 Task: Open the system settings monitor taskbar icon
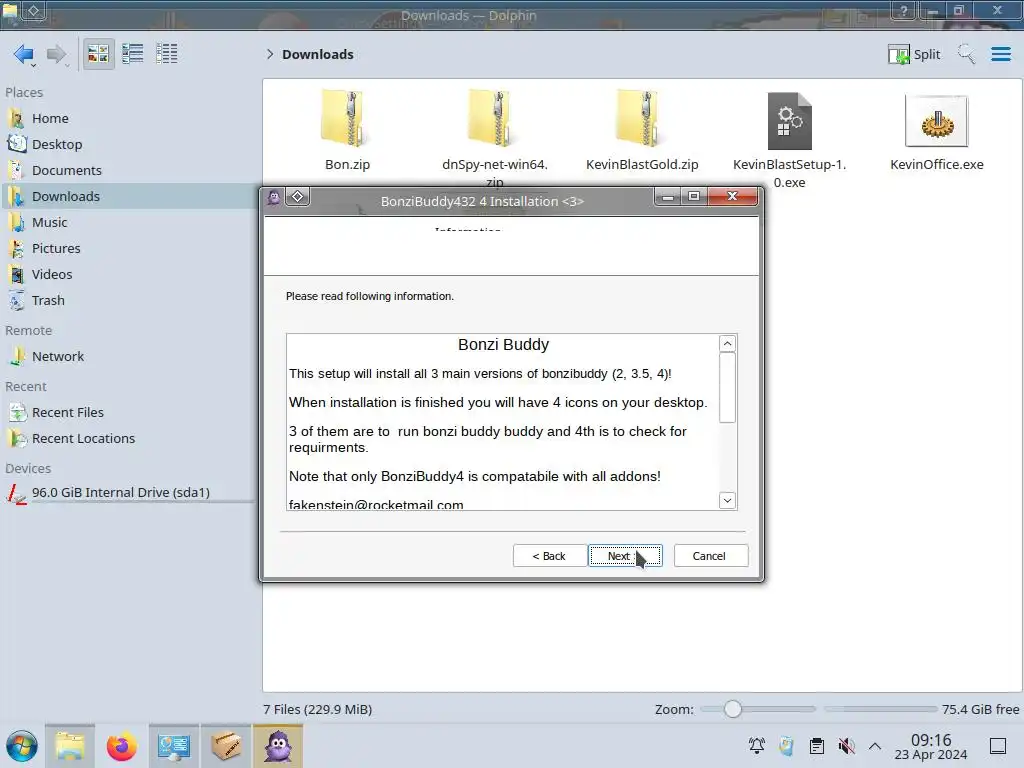[x=174, y=746]
